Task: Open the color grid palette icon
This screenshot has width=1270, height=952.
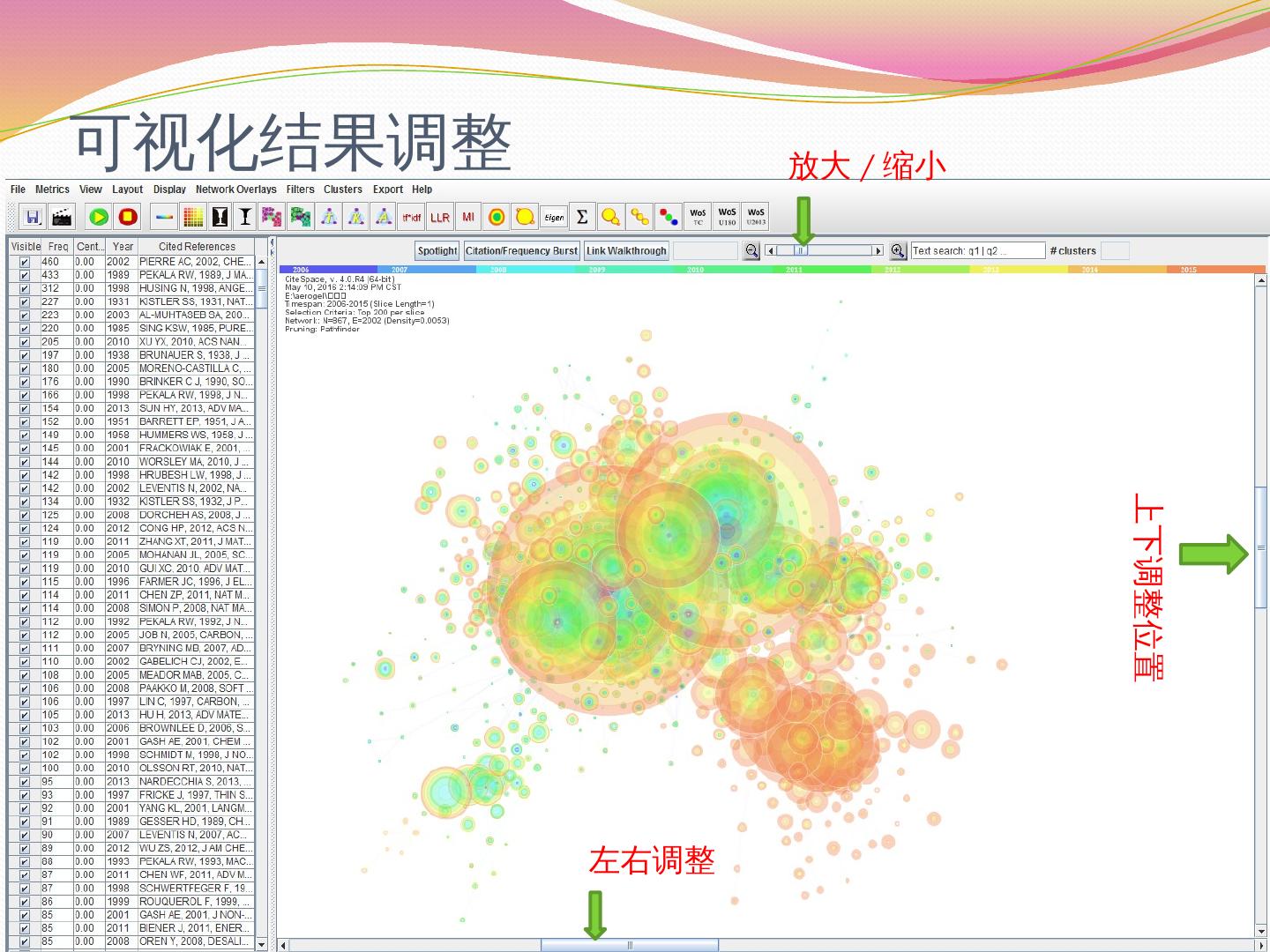Action: point(193,217)
